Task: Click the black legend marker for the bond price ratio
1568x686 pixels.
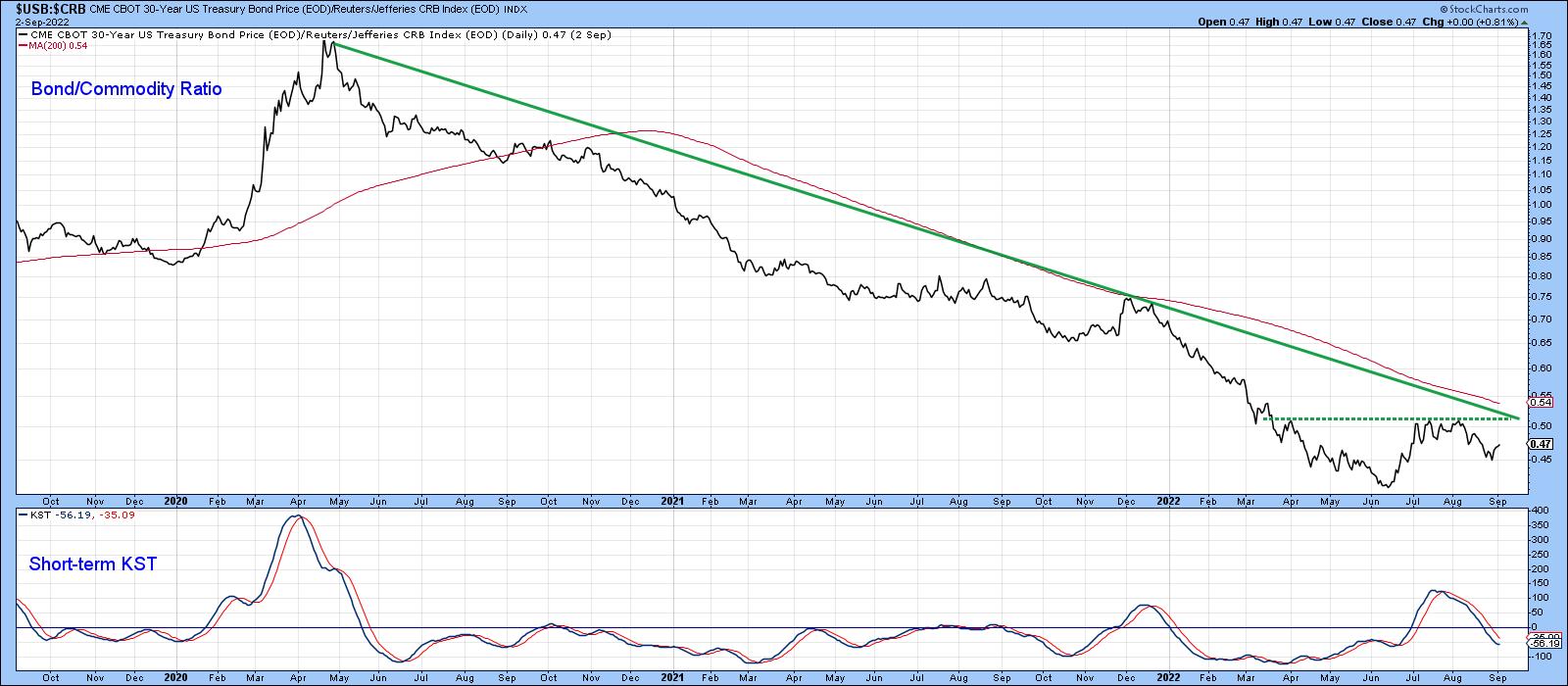Action: [x=23, y=35]
